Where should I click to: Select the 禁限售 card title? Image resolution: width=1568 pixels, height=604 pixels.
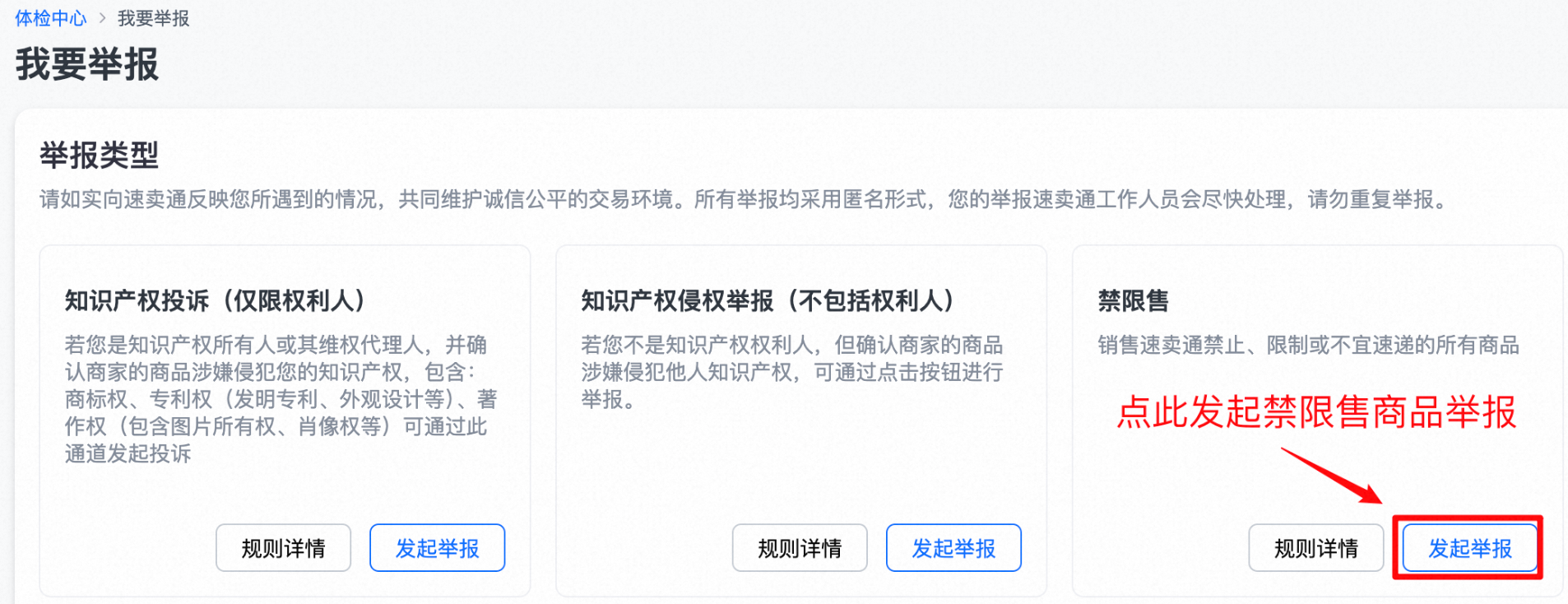(x=1133, y=301)
